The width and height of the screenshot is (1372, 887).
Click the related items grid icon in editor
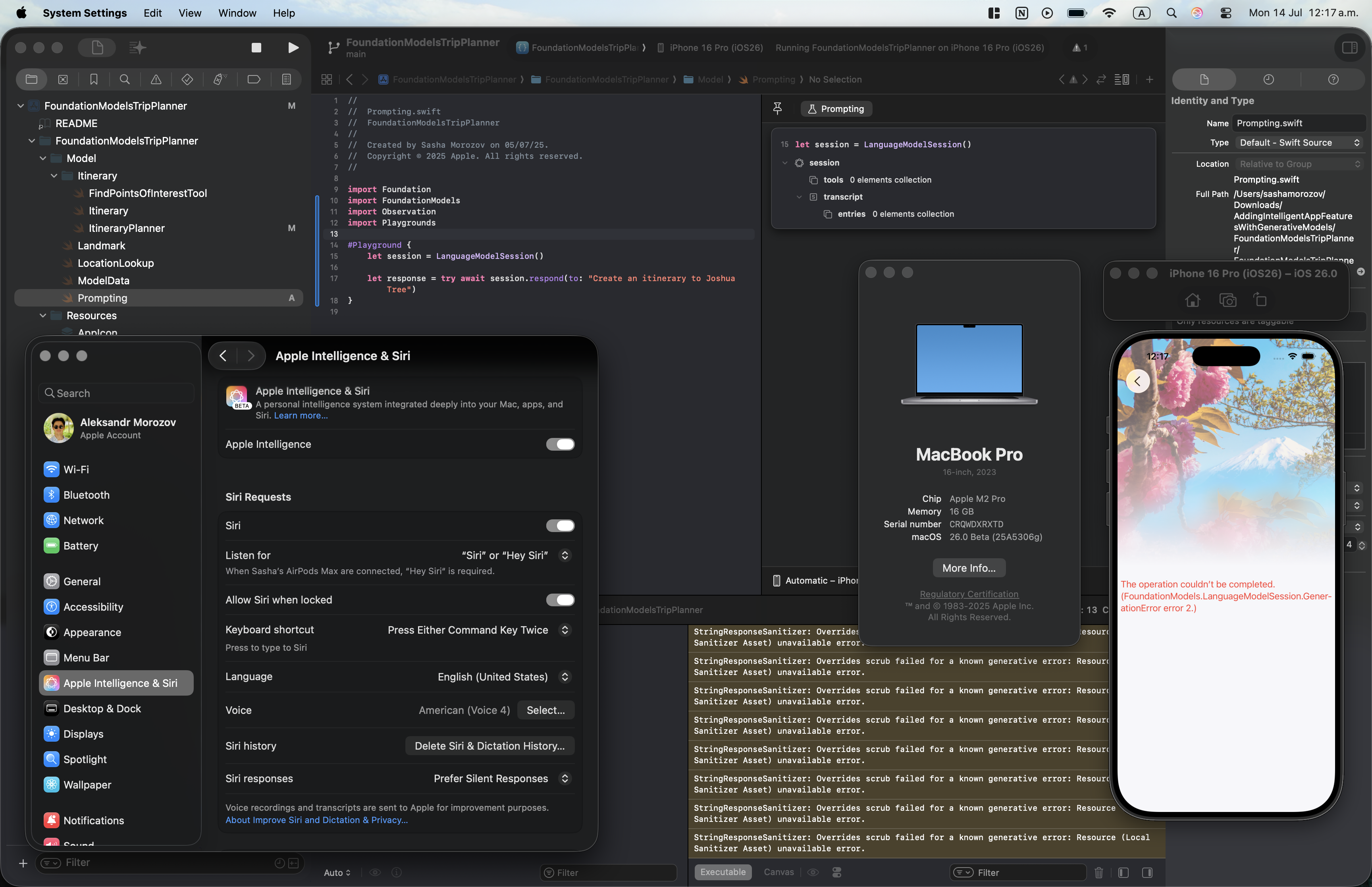[x=326, y=79]
